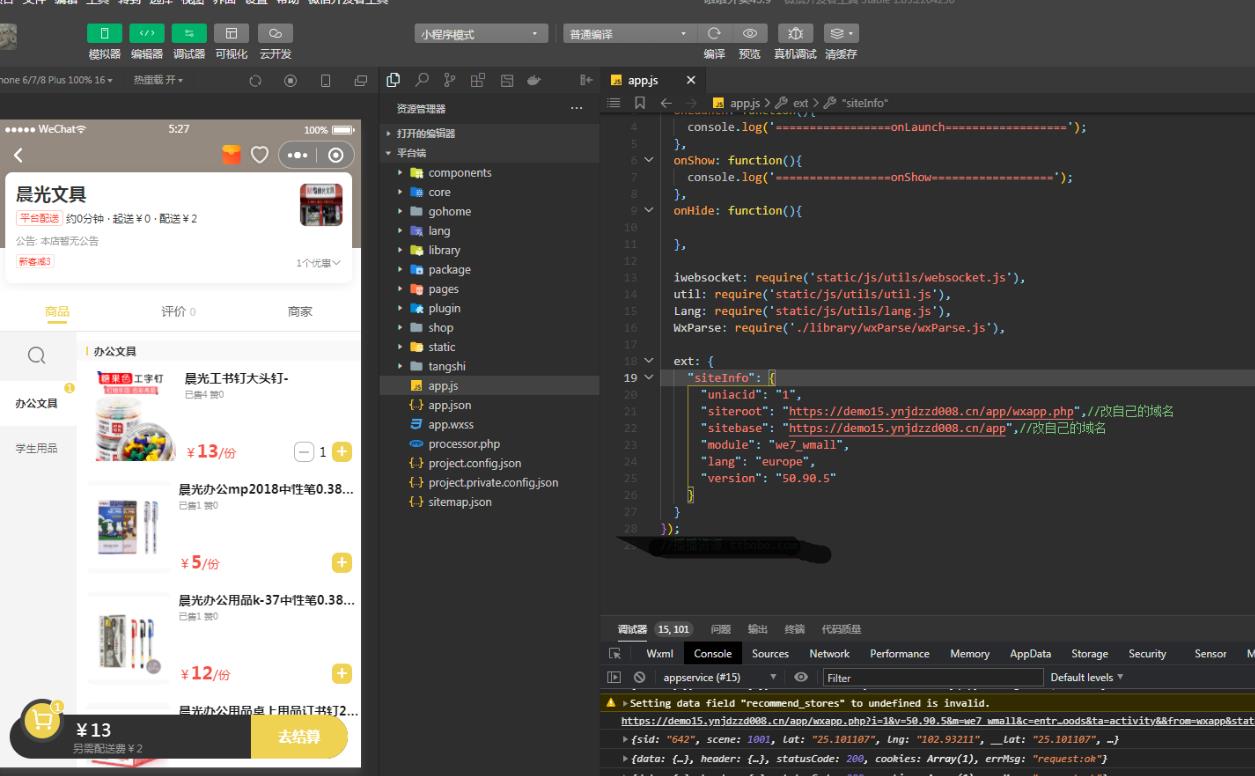
Task: Expand the components folder
Action: tap(460, 172)
